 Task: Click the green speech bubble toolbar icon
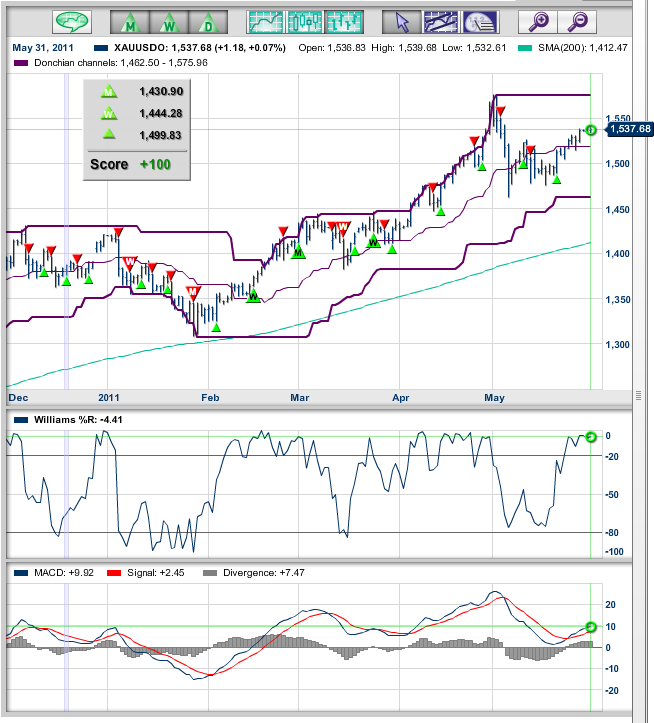tap(72, 21)
